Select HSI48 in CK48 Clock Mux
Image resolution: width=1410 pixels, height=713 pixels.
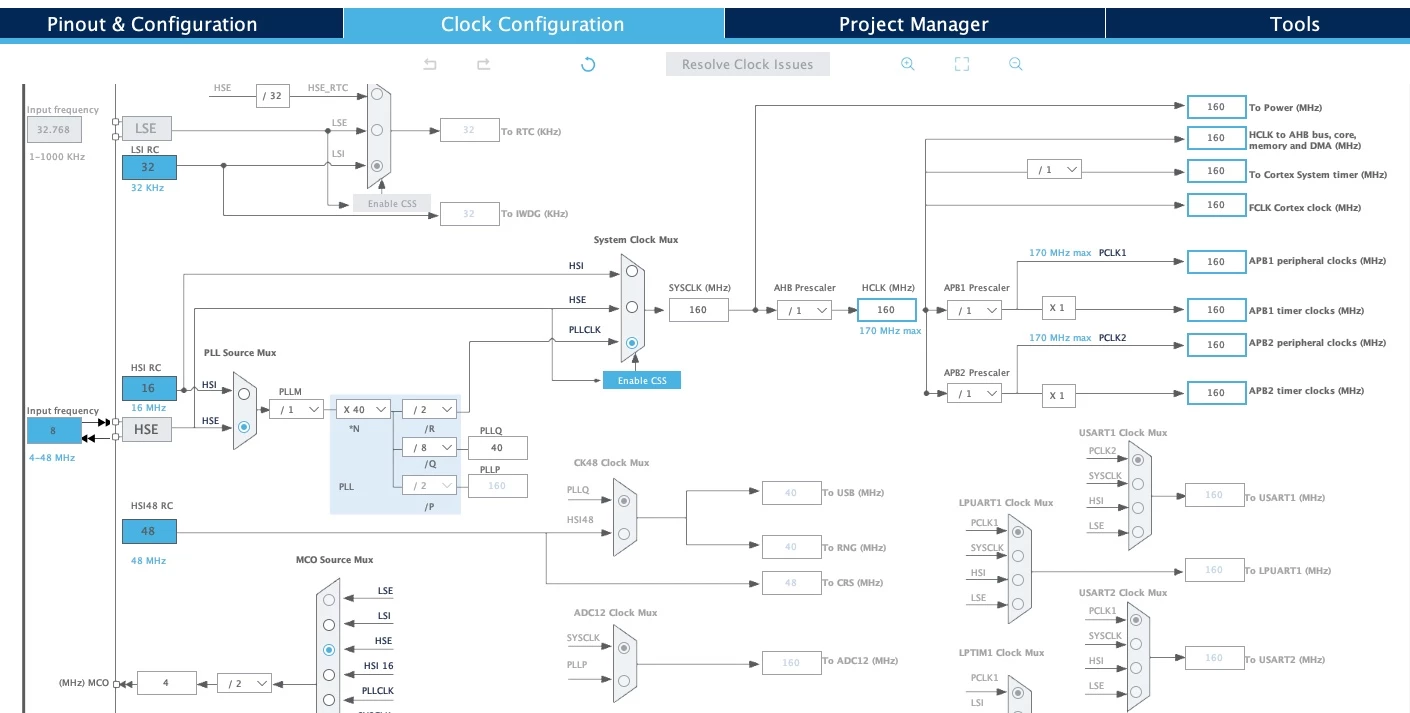point(624,533)
